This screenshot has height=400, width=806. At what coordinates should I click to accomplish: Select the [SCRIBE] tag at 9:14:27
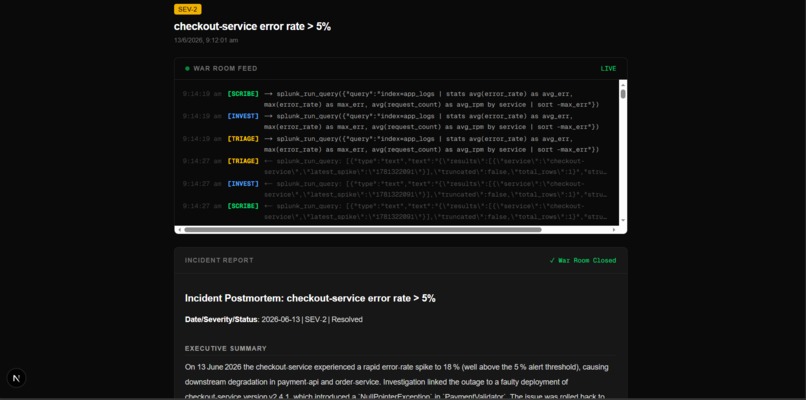(243, 206)
